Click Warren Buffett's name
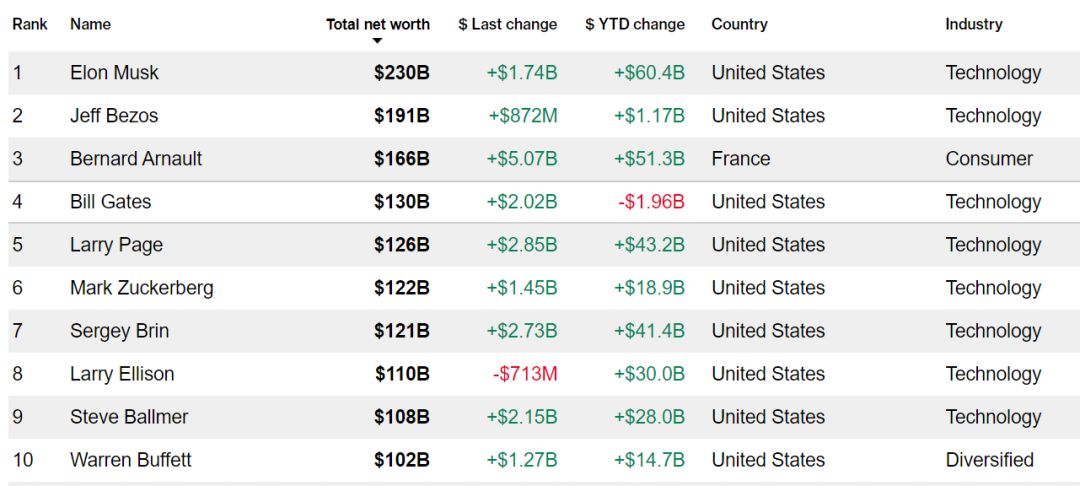This screenshot has width=1080, height=486. point(131,460)
